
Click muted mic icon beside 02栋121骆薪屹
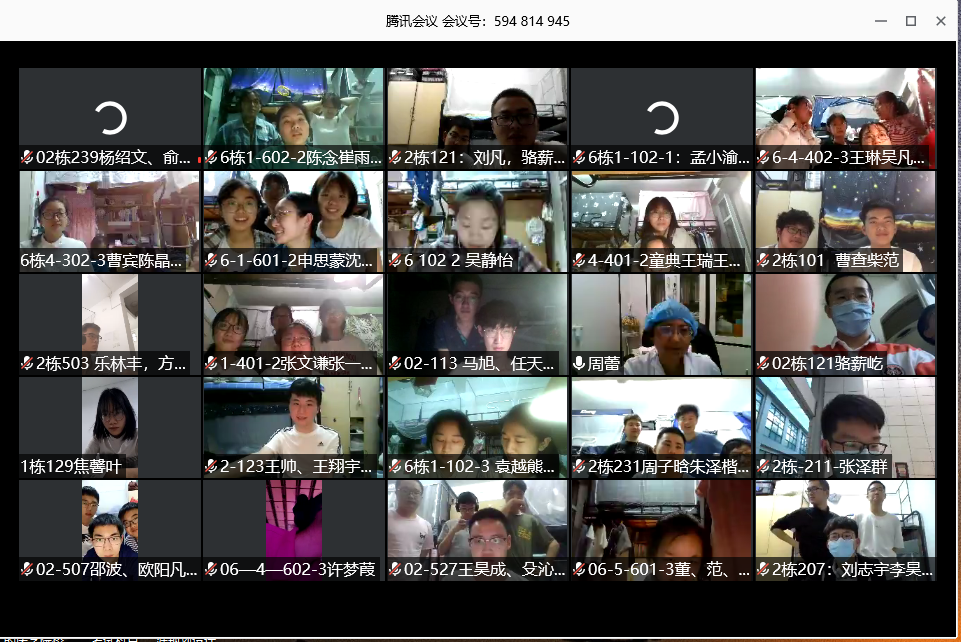coord(764,364)
